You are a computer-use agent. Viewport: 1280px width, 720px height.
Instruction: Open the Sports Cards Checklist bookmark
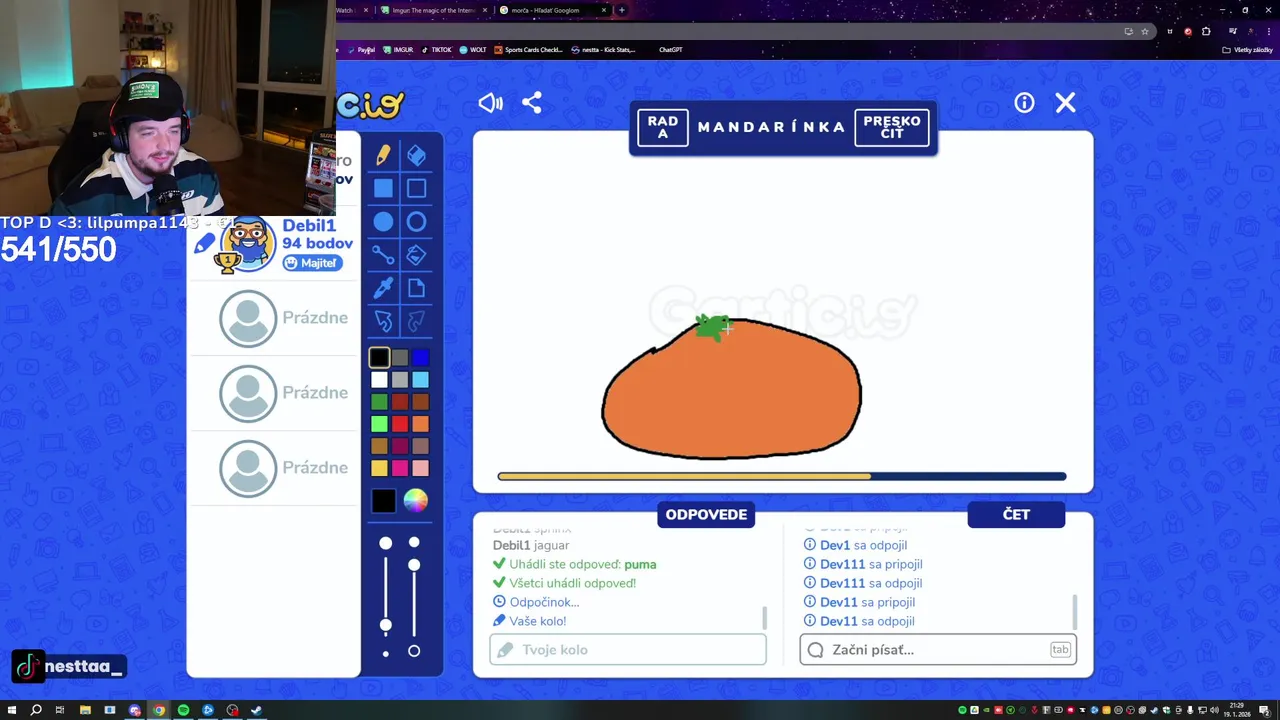[529, 49]
